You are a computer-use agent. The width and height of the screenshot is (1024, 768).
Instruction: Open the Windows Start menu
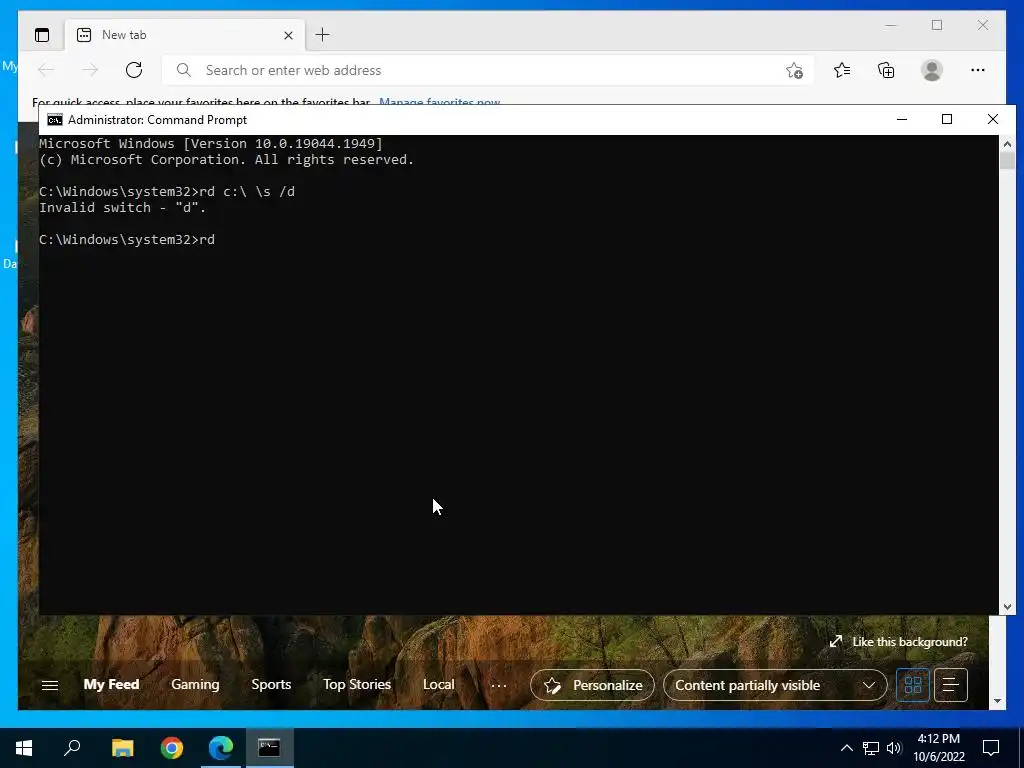(24, 748)
